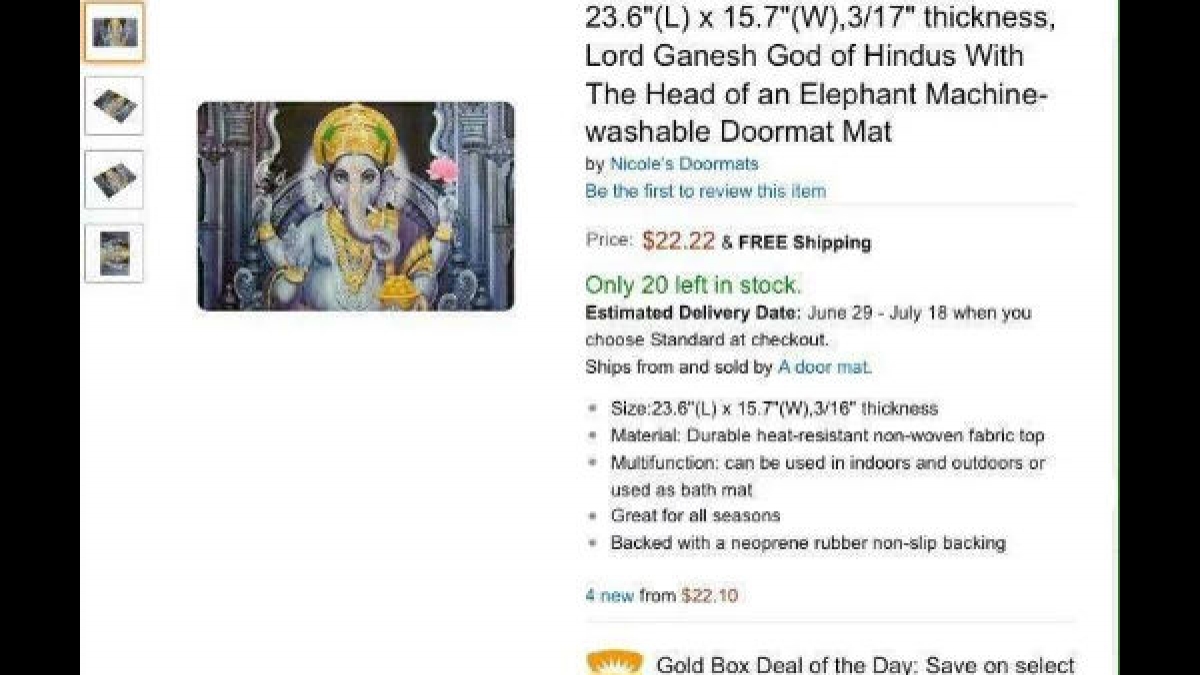Image resolution: width=1200 pixels, height=675 pixels.
Task: Open the 'A door mat' seller link
Action: pyautogui.click(x=825, y=367)
